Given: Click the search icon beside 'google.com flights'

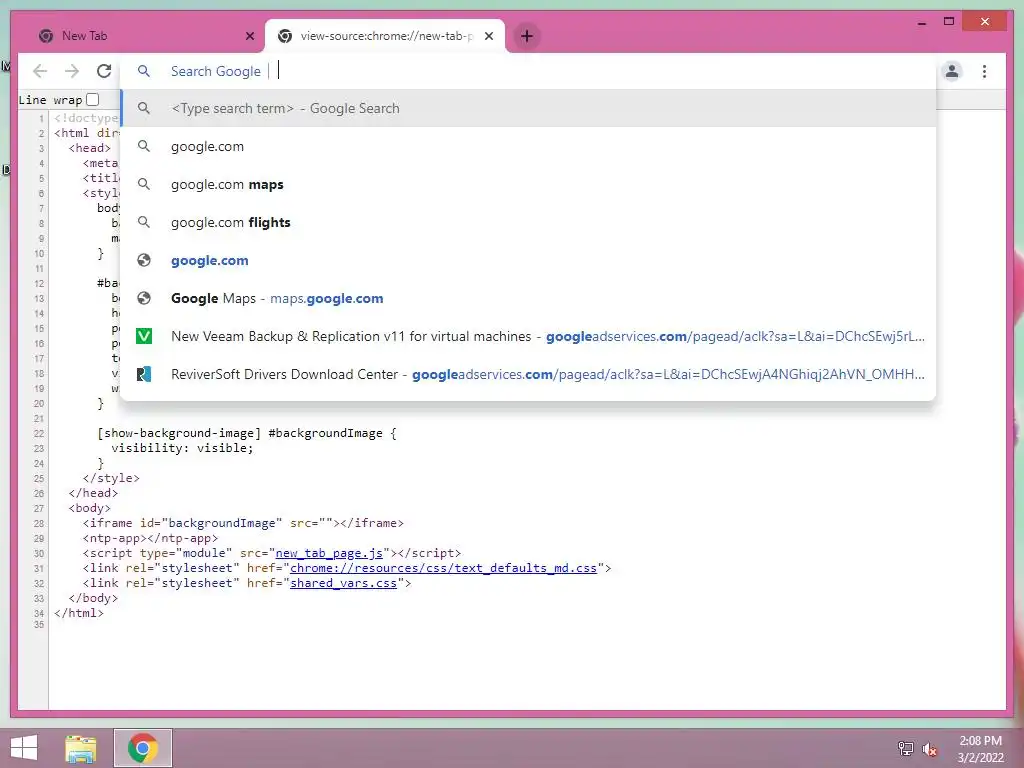Looking at the screenshot, I should click(x=144, y=222).
